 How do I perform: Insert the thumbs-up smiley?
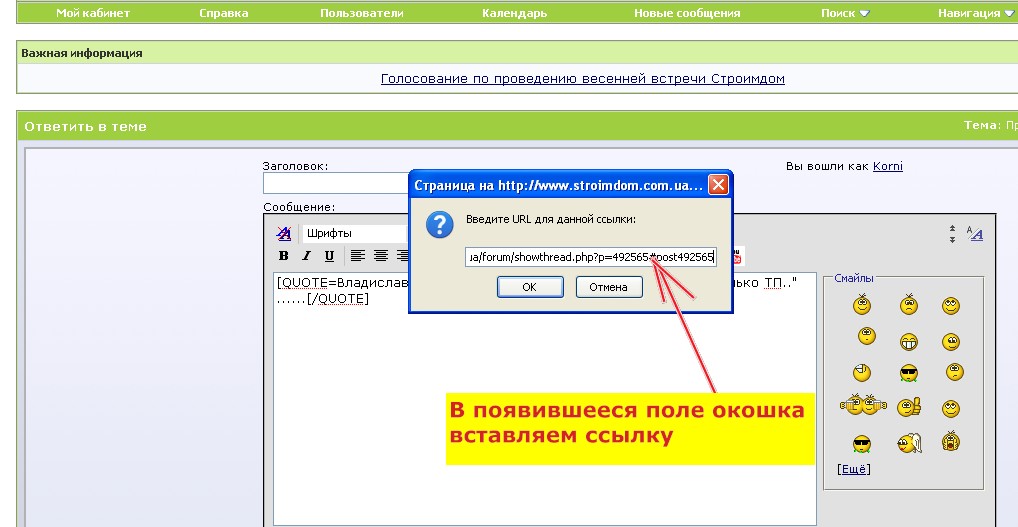point(909,408)
